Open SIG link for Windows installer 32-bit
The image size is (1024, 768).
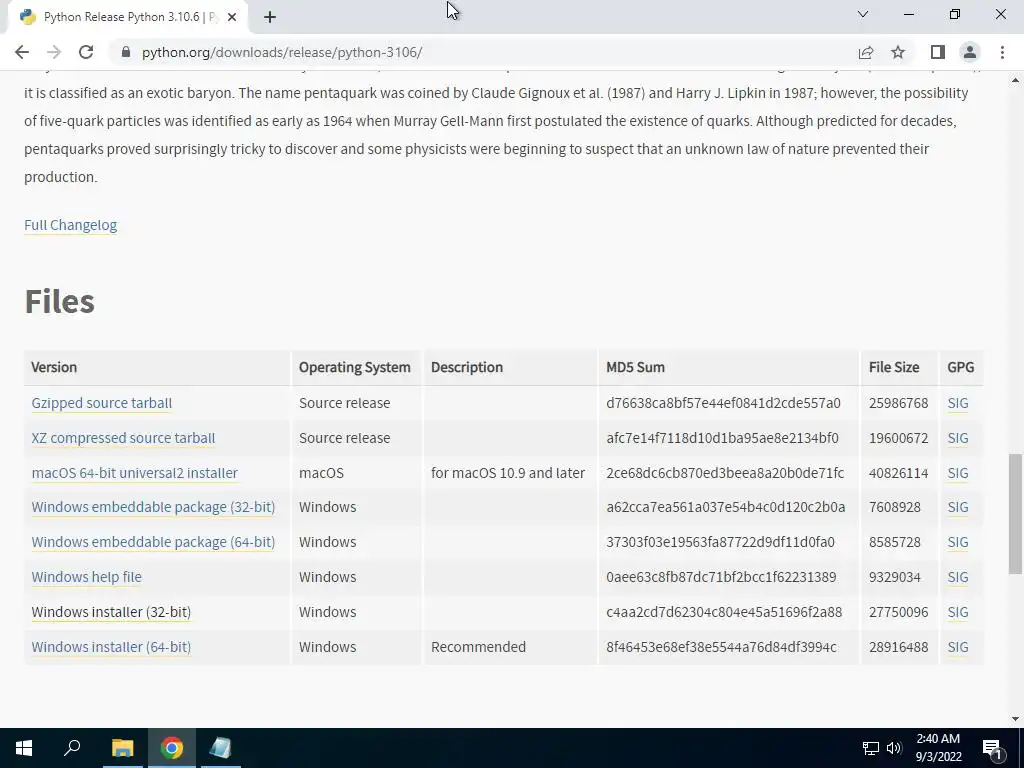[x=957, y=612]
